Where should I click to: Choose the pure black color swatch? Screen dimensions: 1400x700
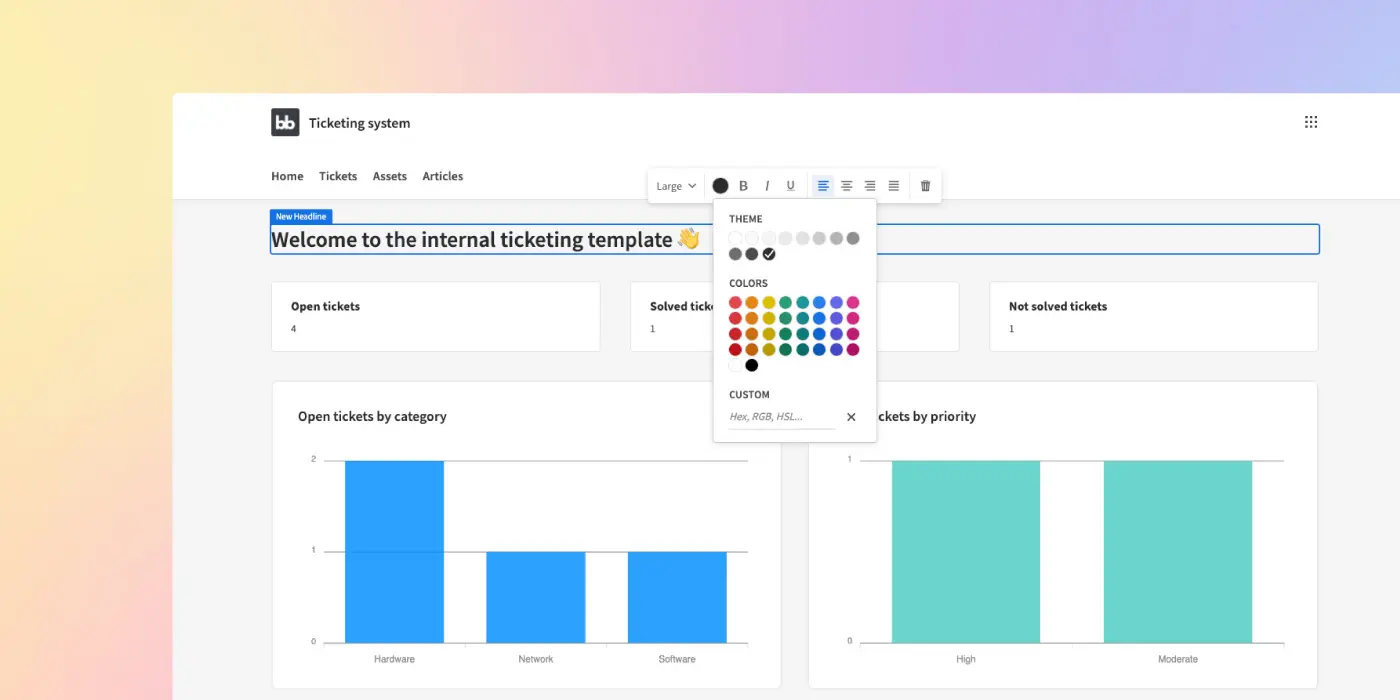coord(752,365)
